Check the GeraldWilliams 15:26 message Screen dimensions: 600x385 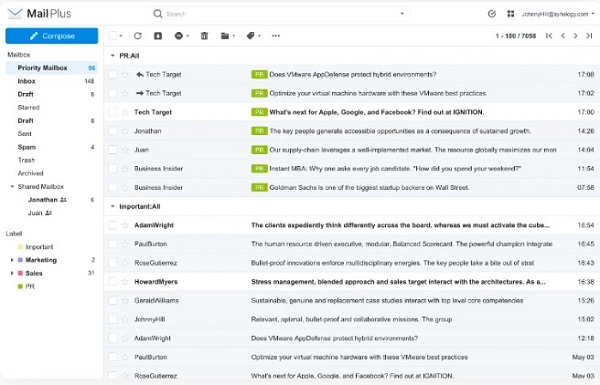(x=112, y=300)
